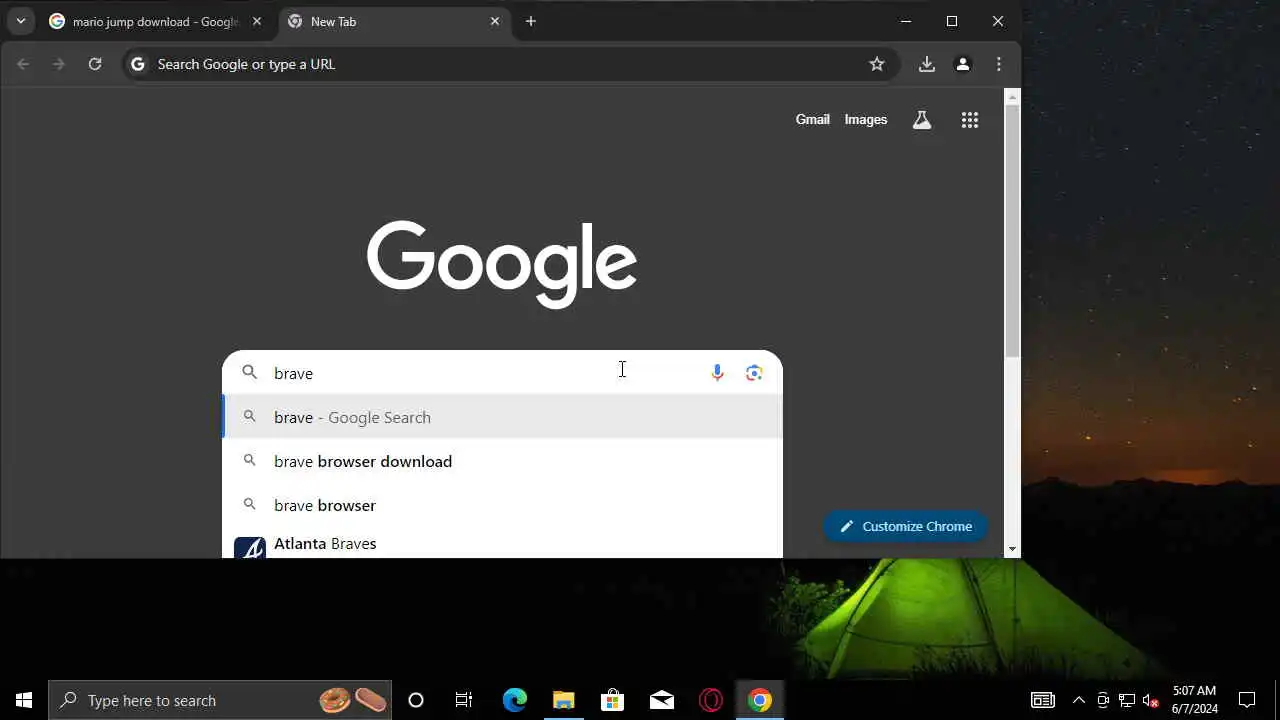1280x720 pixels.
Task: Click the reload page icon
Action: point(95,64)
